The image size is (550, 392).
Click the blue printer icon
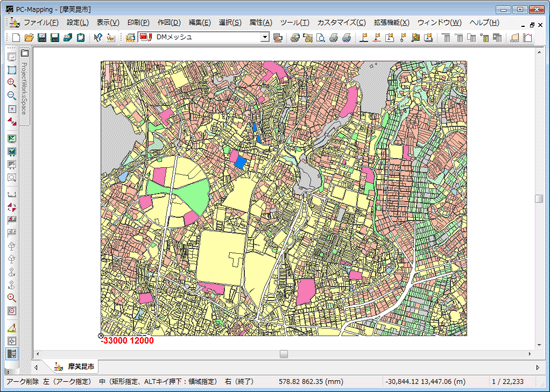click(347, 37)
